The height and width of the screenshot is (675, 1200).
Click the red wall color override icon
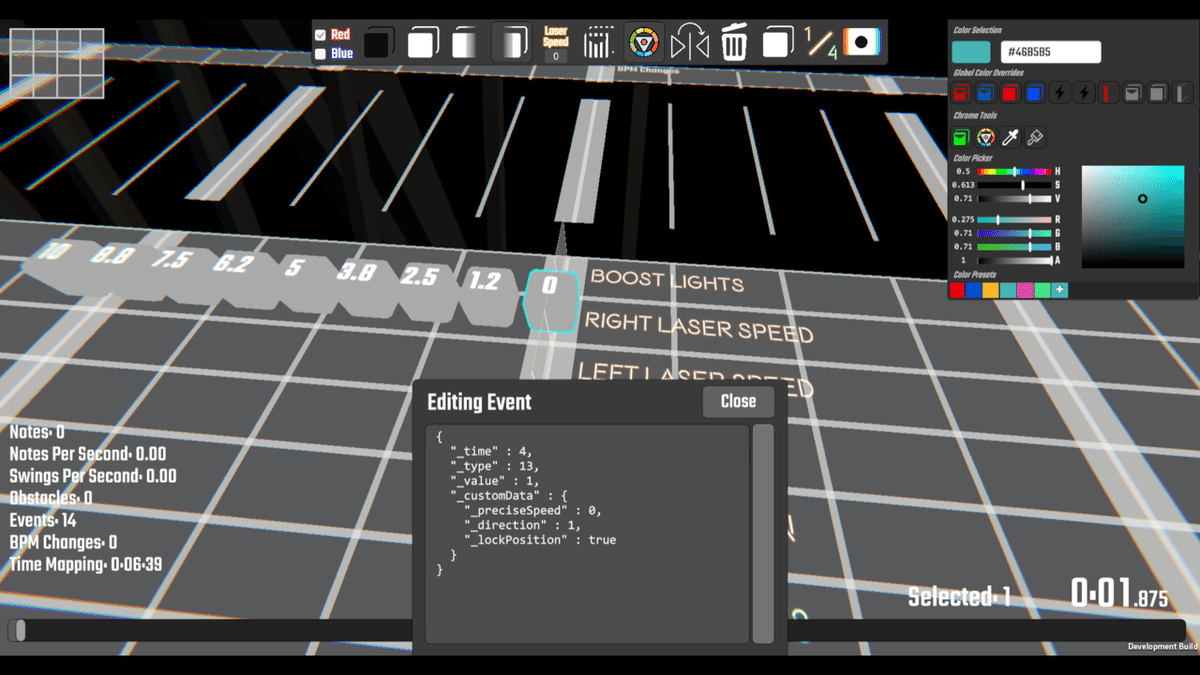(x=1109, y=94)
